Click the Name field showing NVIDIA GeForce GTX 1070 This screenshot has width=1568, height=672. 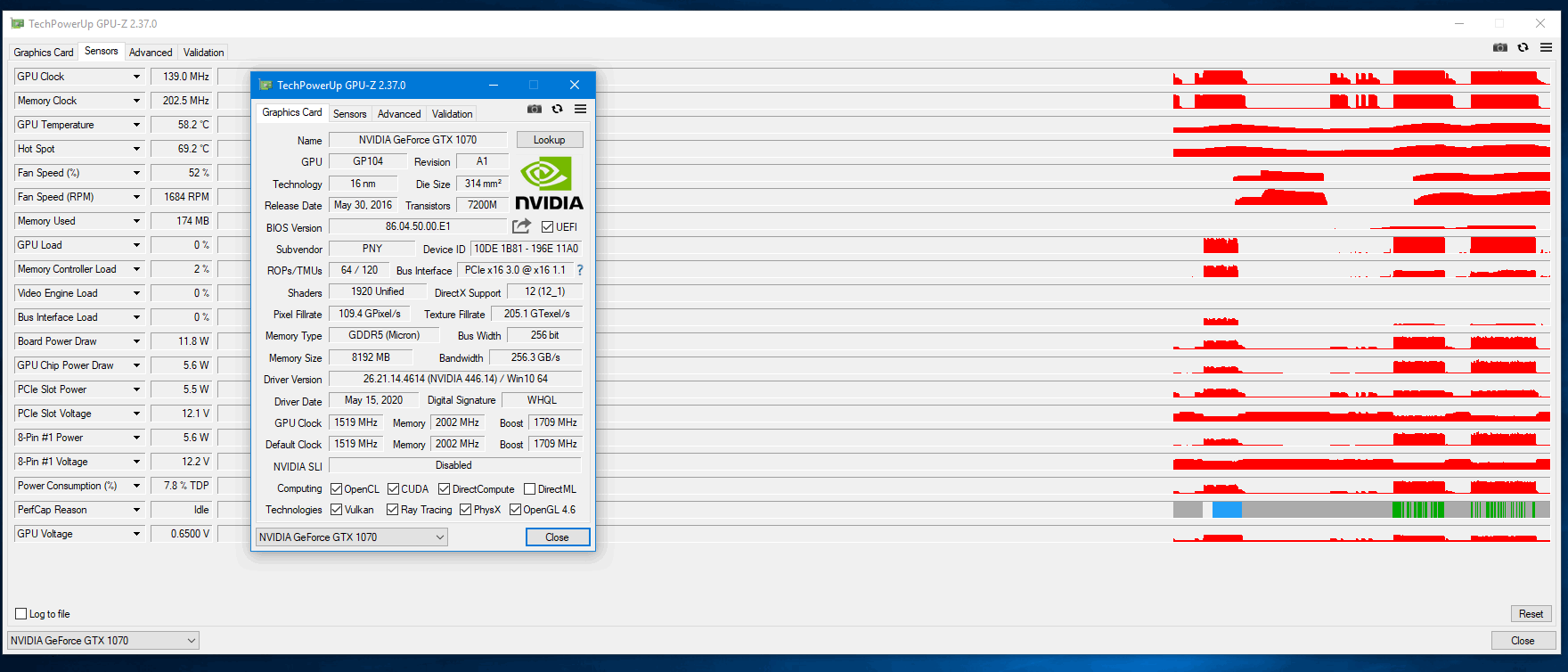tap(418, 140)
